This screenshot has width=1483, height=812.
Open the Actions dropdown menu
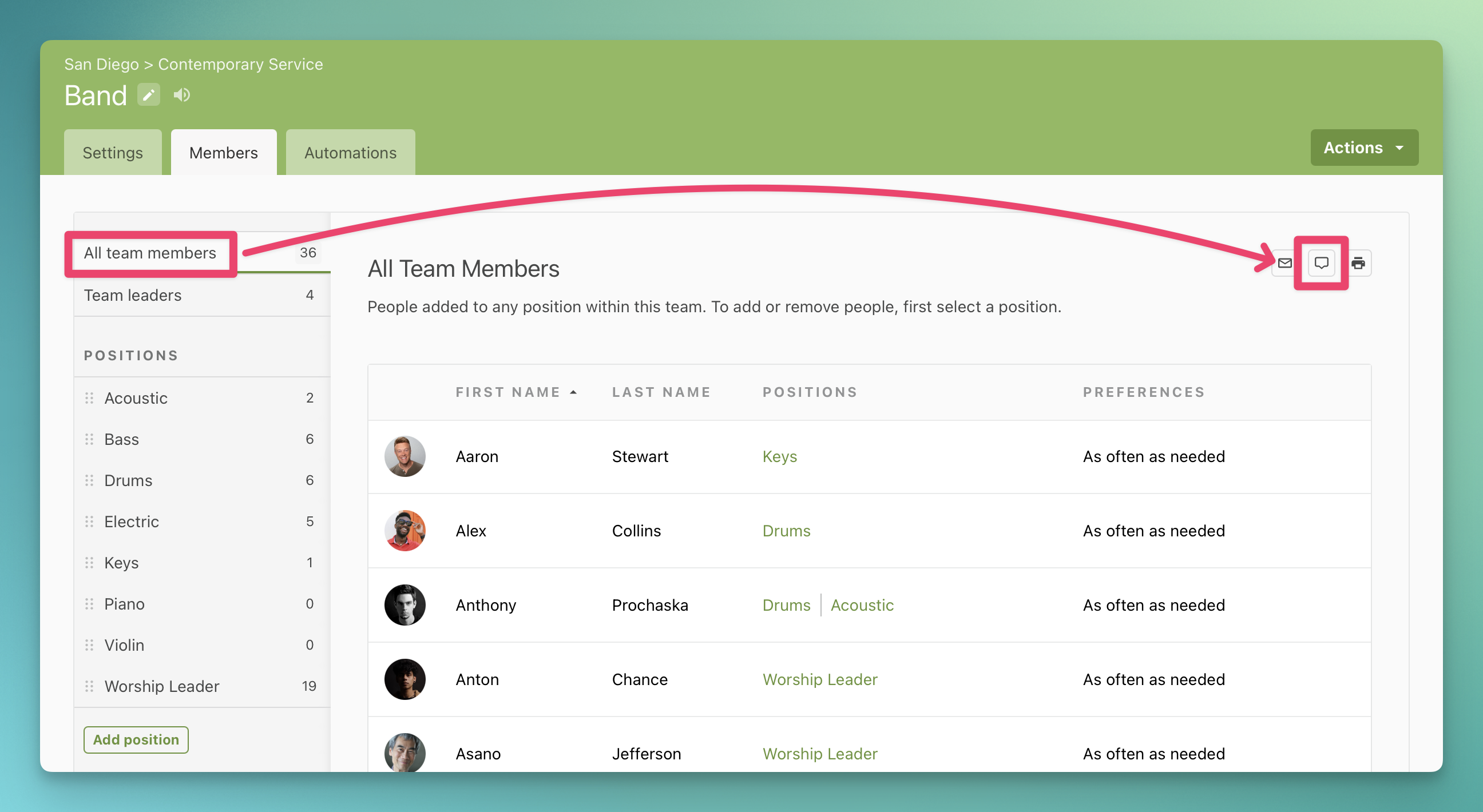pos(1364,148)
